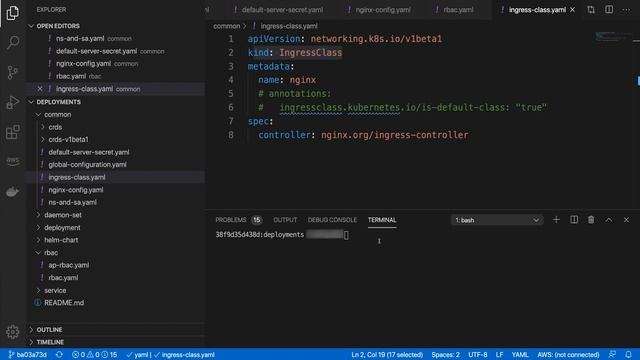Viewport: 640px width, 360px height.
Task: Open the Search view in activity bar
Action: [x=13, y=42]
